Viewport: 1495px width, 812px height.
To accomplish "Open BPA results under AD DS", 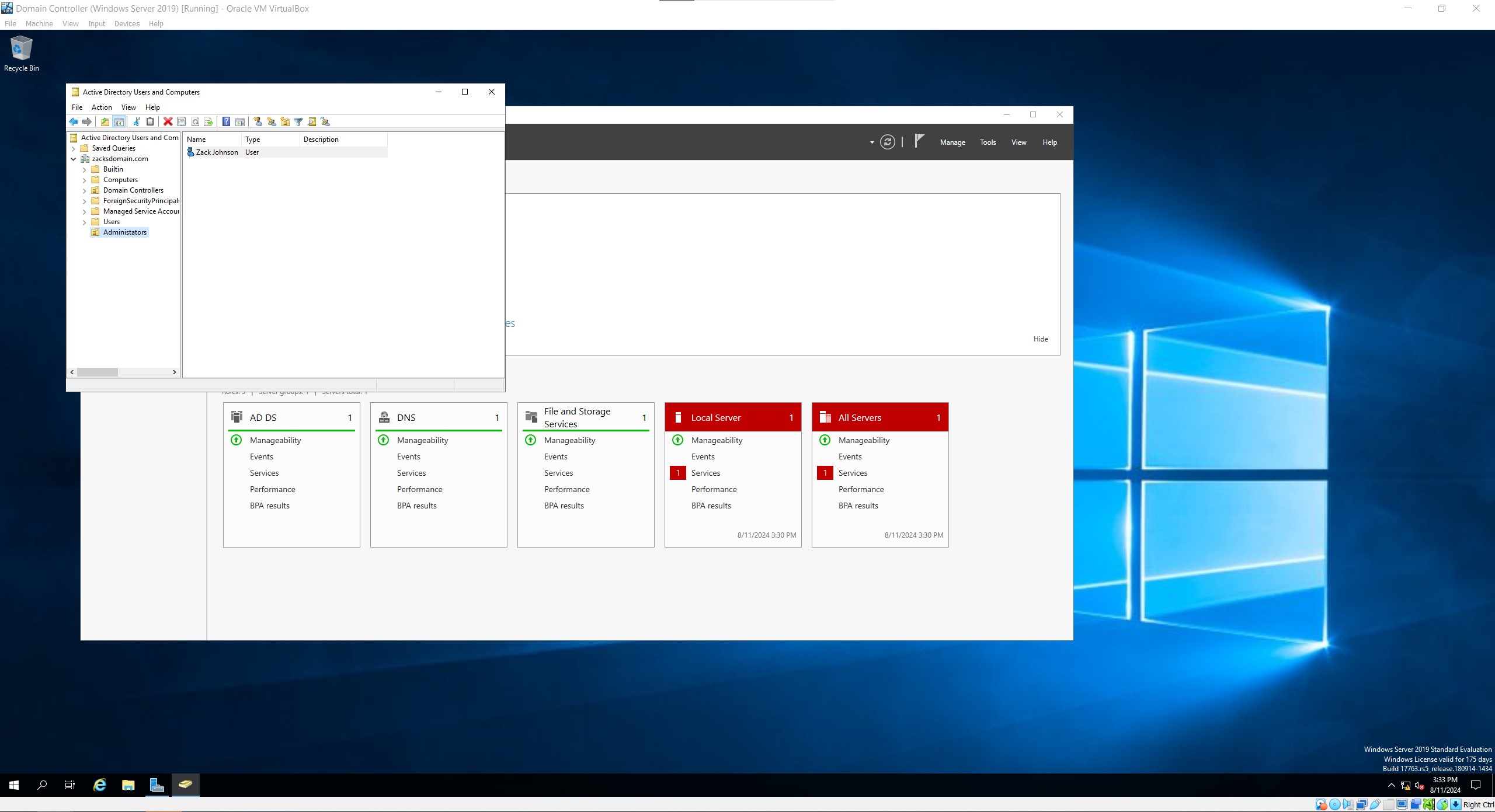I will tap(269, 506).
